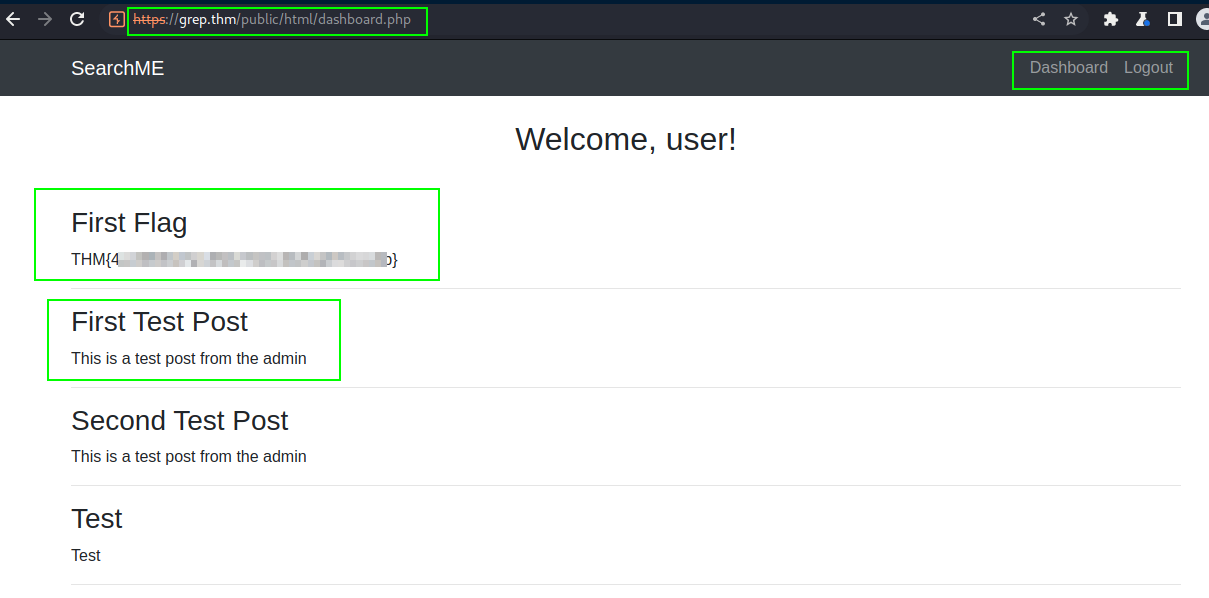Screen dimensions: 1209x598
Task: Click description text under First Test Post
Action: (189, 358)
